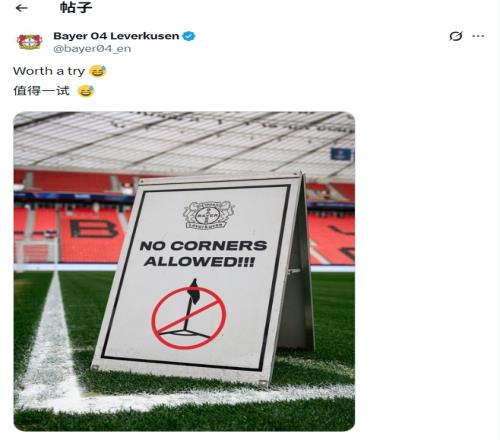Viewport: 500px width, 440px height.
Task: Open the stadium sign photo attachment
Action: point(184,271)
